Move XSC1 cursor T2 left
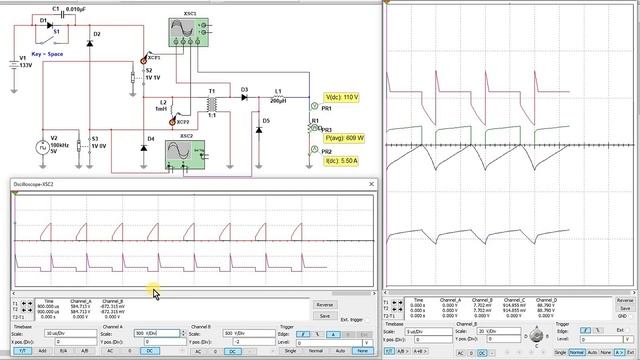 (394, 309)
